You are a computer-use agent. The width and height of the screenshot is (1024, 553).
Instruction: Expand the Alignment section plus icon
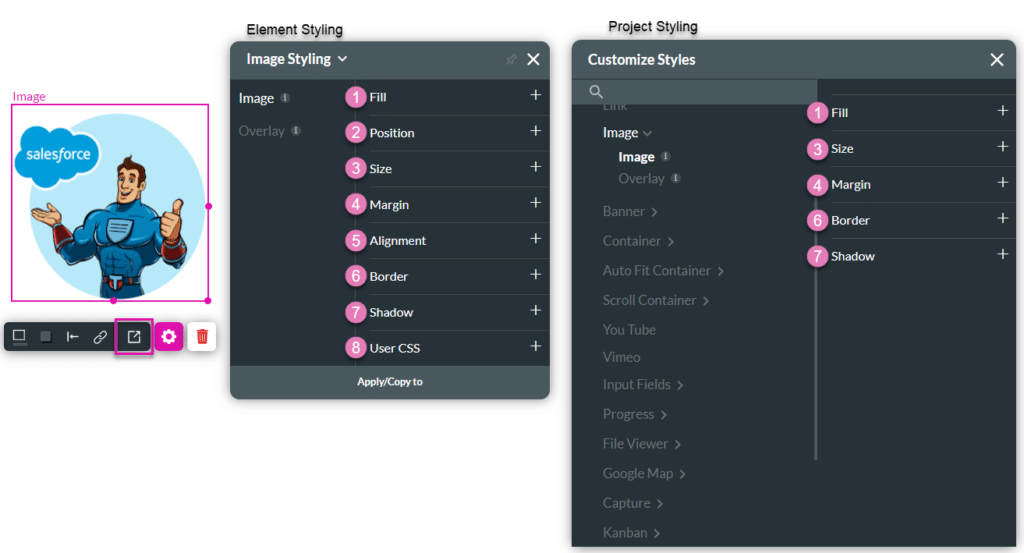pos(536,239)
